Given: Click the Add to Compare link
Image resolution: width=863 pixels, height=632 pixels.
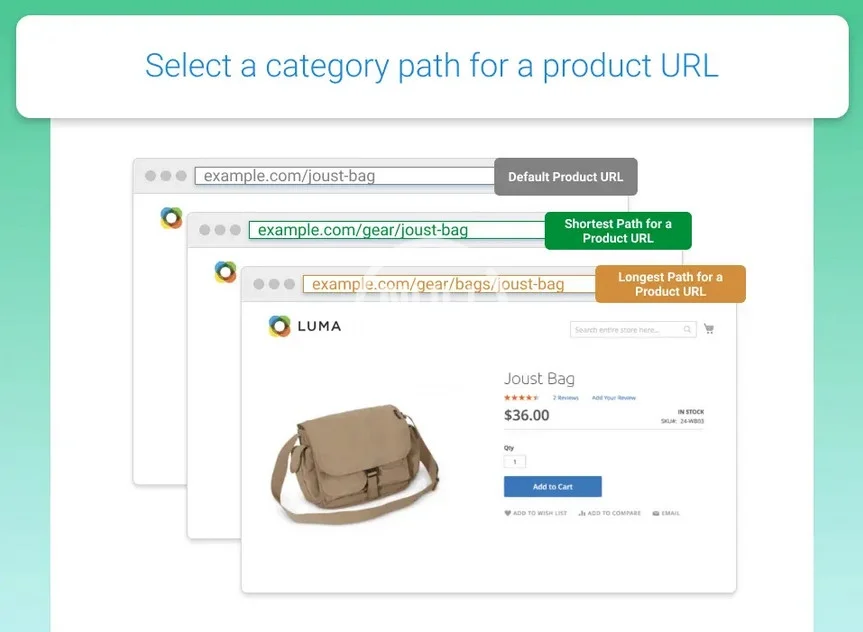Looking at the screenshot, I should click(614, 513).
